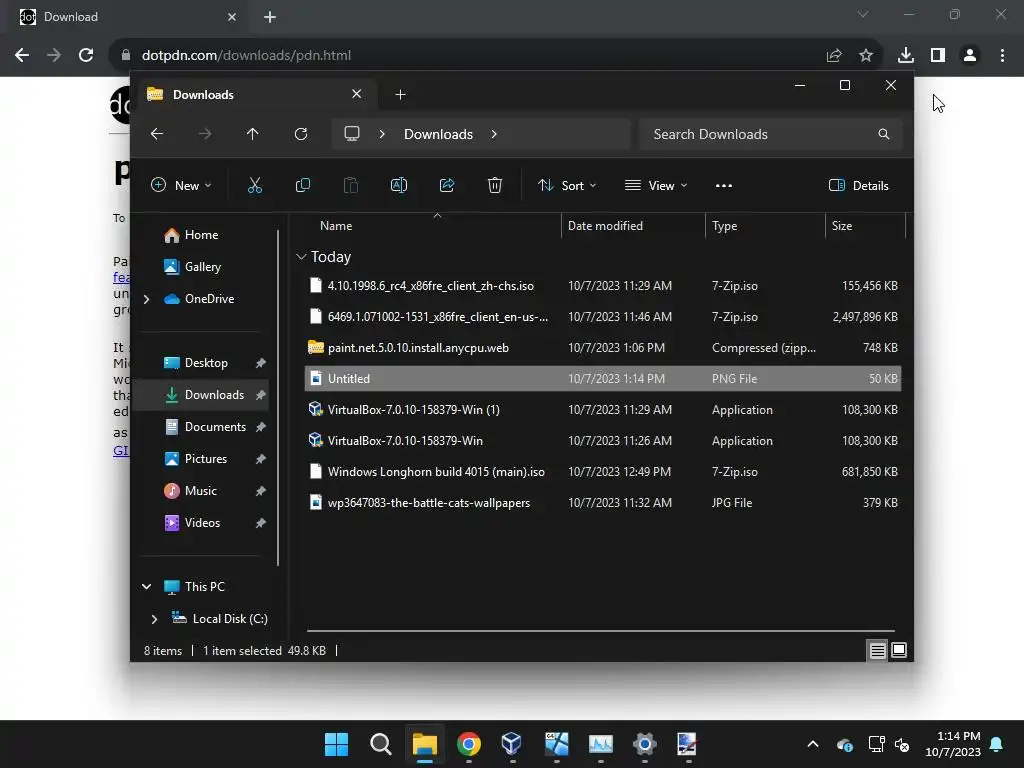Open the View dropdown menu
1024x768 pixels.
coord(656,185)
